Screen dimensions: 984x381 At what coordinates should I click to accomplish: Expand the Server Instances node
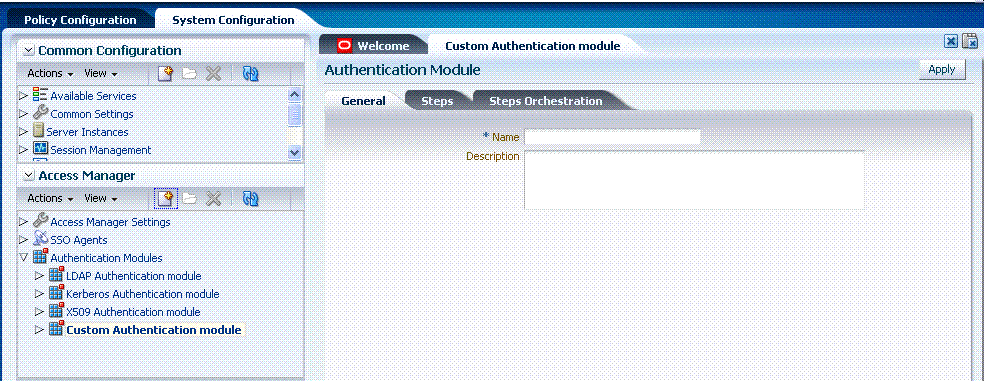pos(24,132)
